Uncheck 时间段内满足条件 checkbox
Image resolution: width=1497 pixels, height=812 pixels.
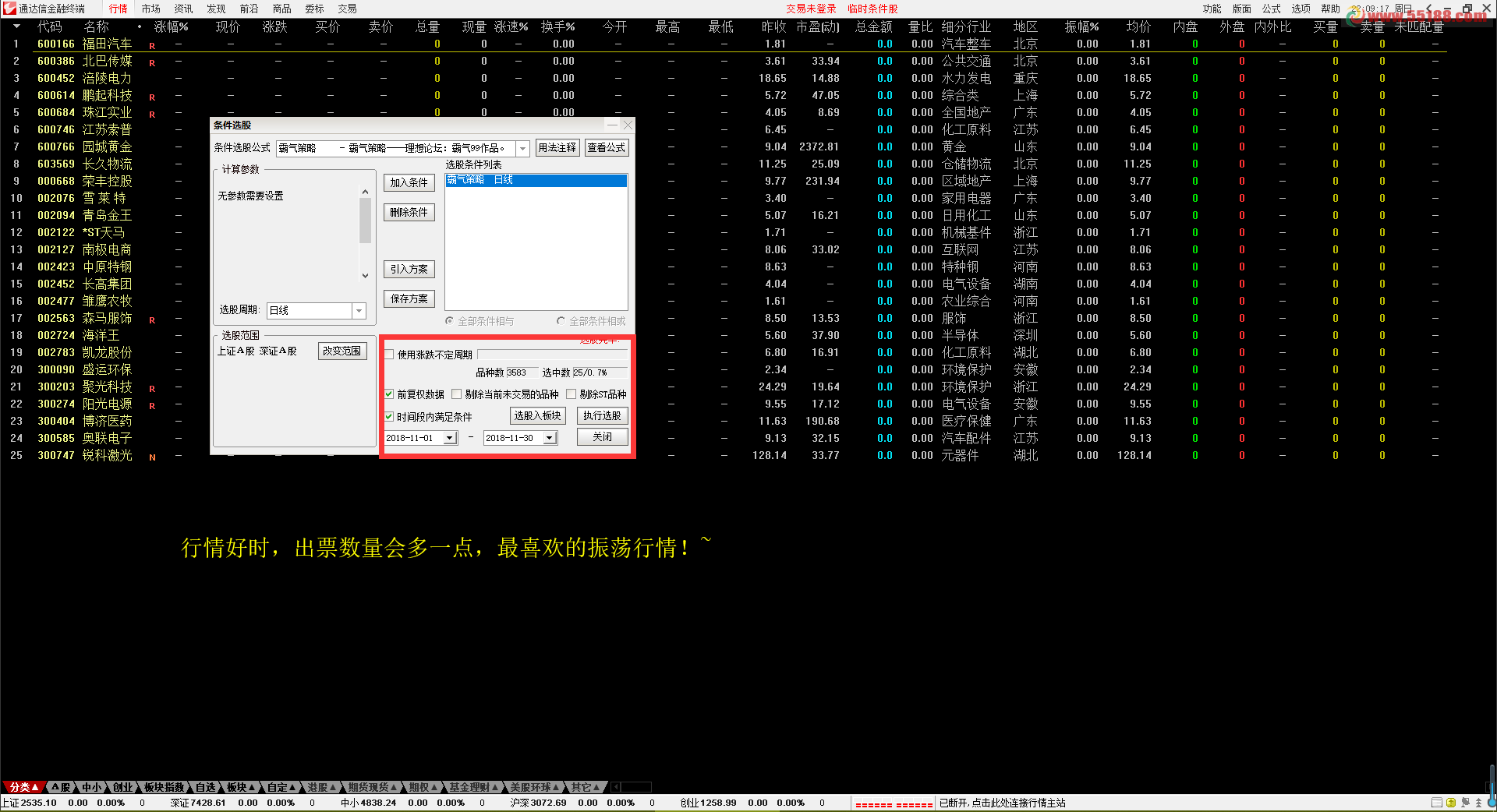point(390,417)
